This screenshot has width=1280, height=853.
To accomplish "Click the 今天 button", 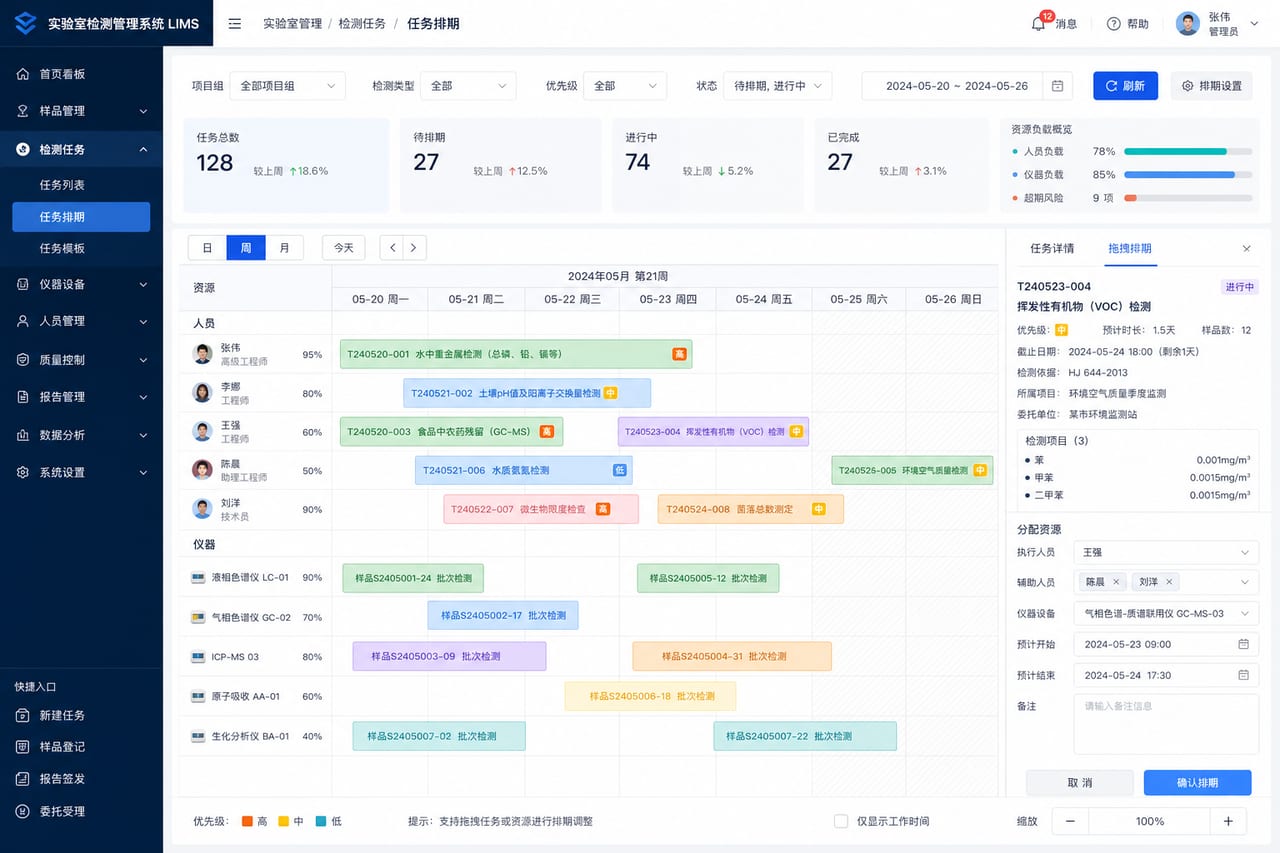I will point(344,247).
